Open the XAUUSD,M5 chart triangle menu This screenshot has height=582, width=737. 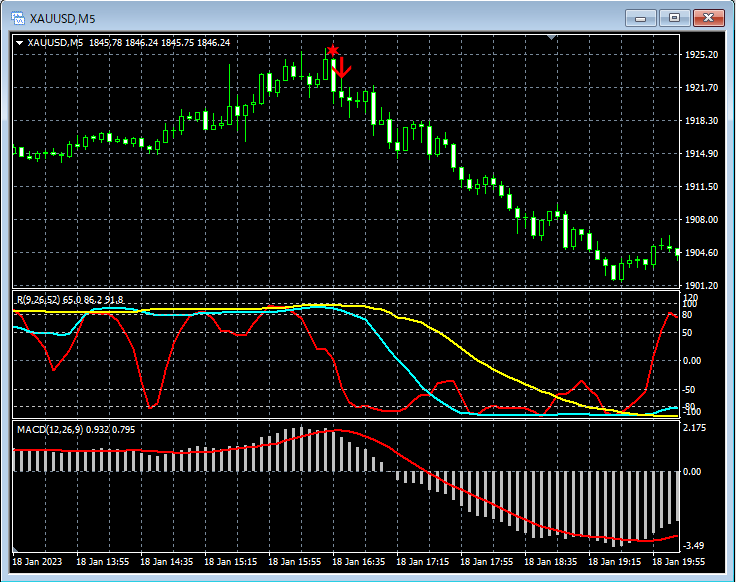pyautogui.click(x=19, y=43)
